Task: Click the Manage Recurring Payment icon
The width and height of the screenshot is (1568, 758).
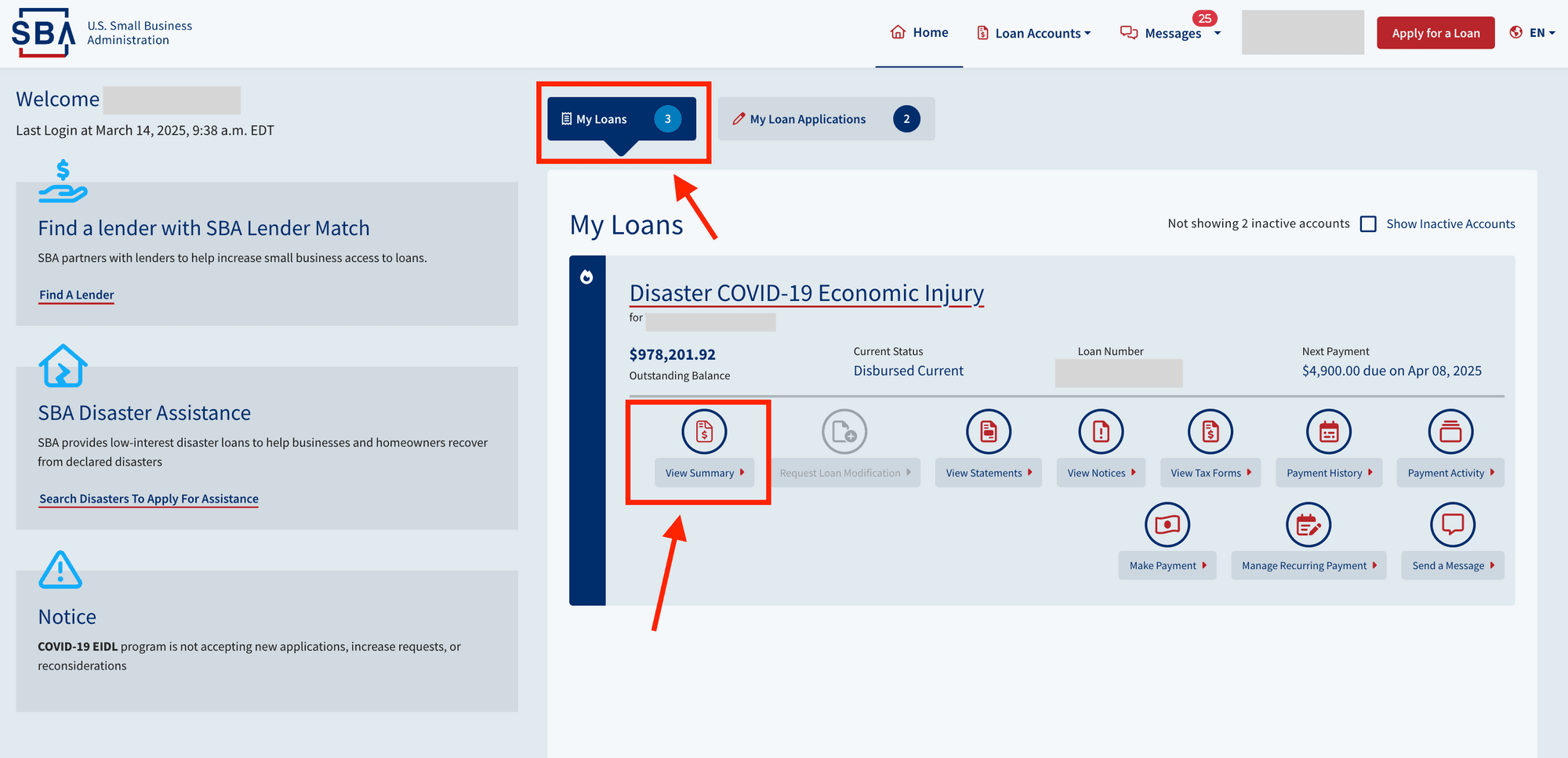Action: tap(1308, 524)
